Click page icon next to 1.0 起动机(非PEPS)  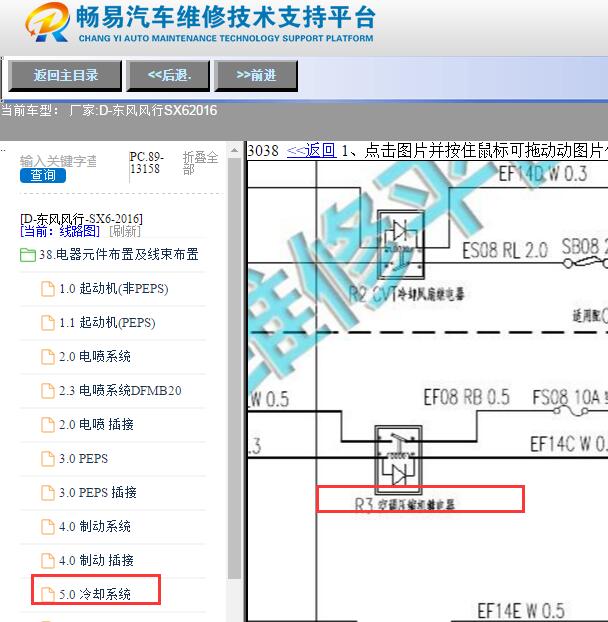coord(48,289)
